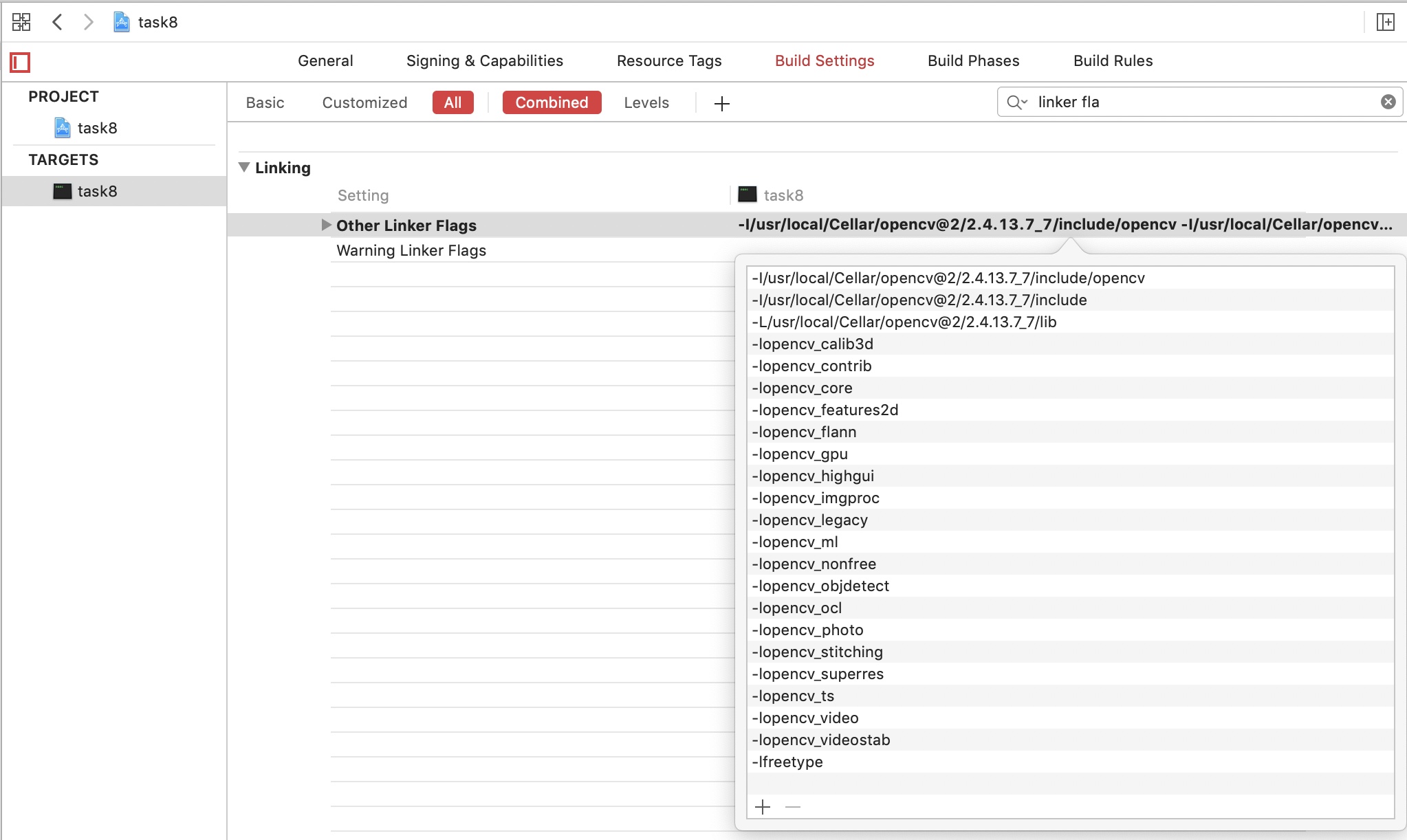The image size is (1407, 840).
Task: Switch filter to Basic settings
Action: (x=265, y=102)
